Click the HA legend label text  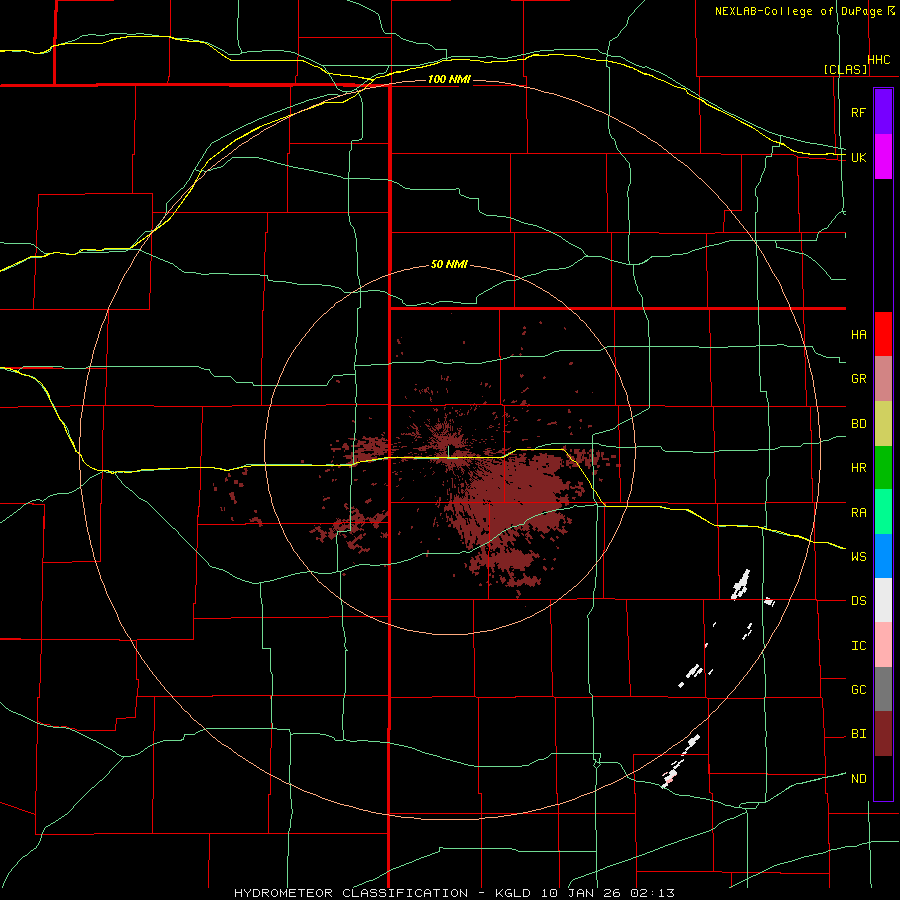pyautogui.click(x=859, y=334)
